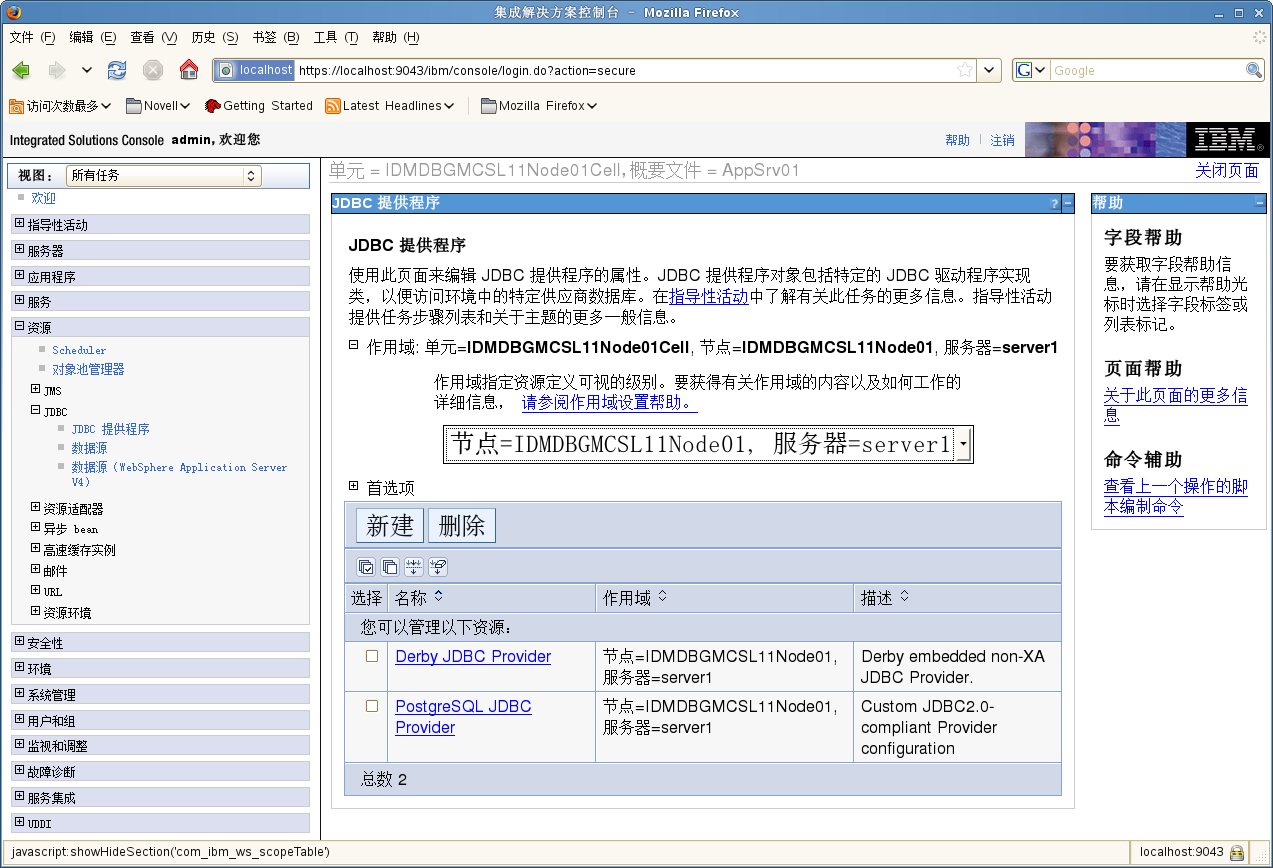Click the show filter view icon
The width and height of the screenshot is (1273, 868).
(414, 567)
